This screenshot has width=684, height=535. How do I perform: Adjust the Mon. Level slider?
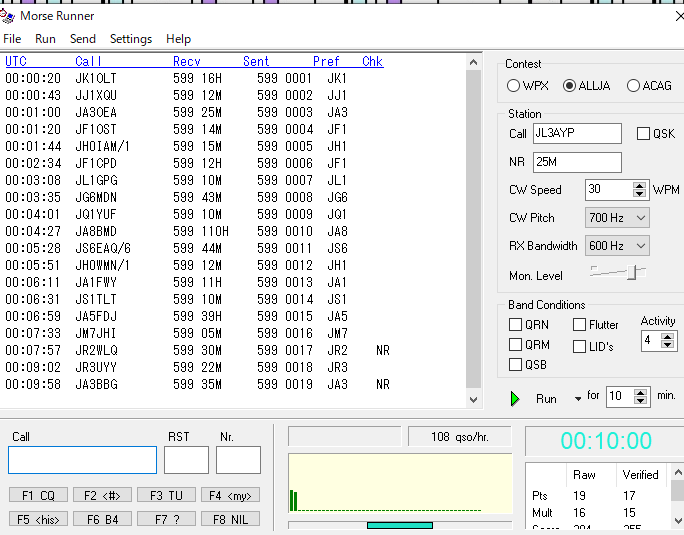[632, 272]
